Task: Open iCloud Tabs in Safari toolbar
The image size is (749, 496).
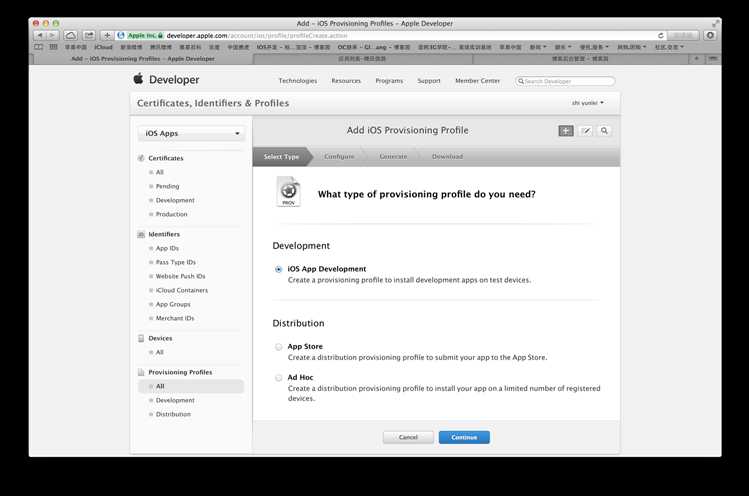Action: point(71,35)
